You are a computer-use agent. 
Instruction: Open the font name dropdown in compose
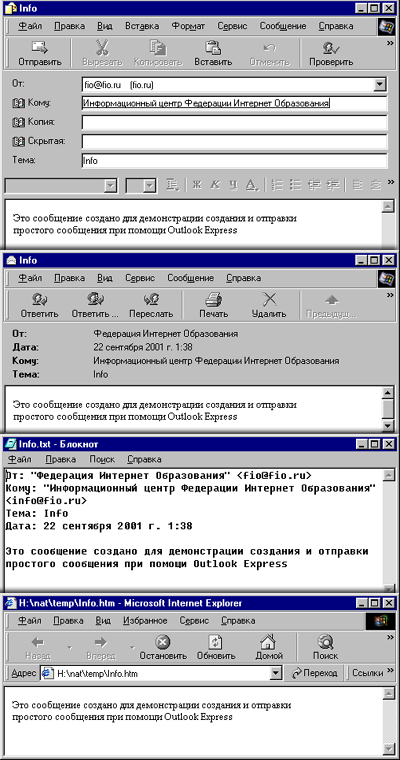click(x=111, y=185)
